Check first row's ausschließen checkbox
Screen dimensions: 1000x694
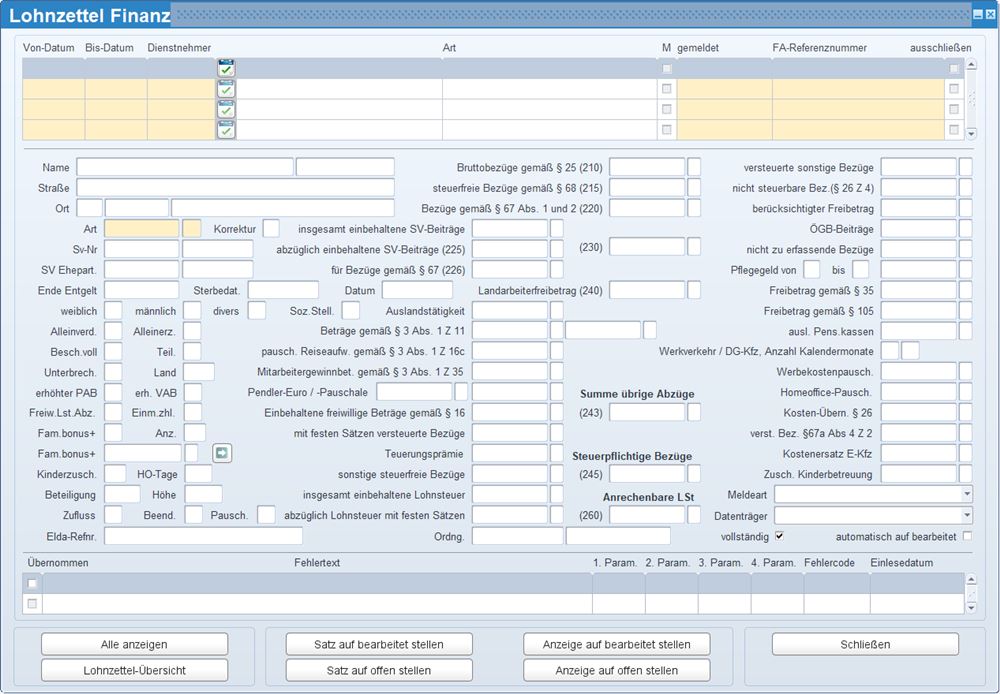point(954,68)
